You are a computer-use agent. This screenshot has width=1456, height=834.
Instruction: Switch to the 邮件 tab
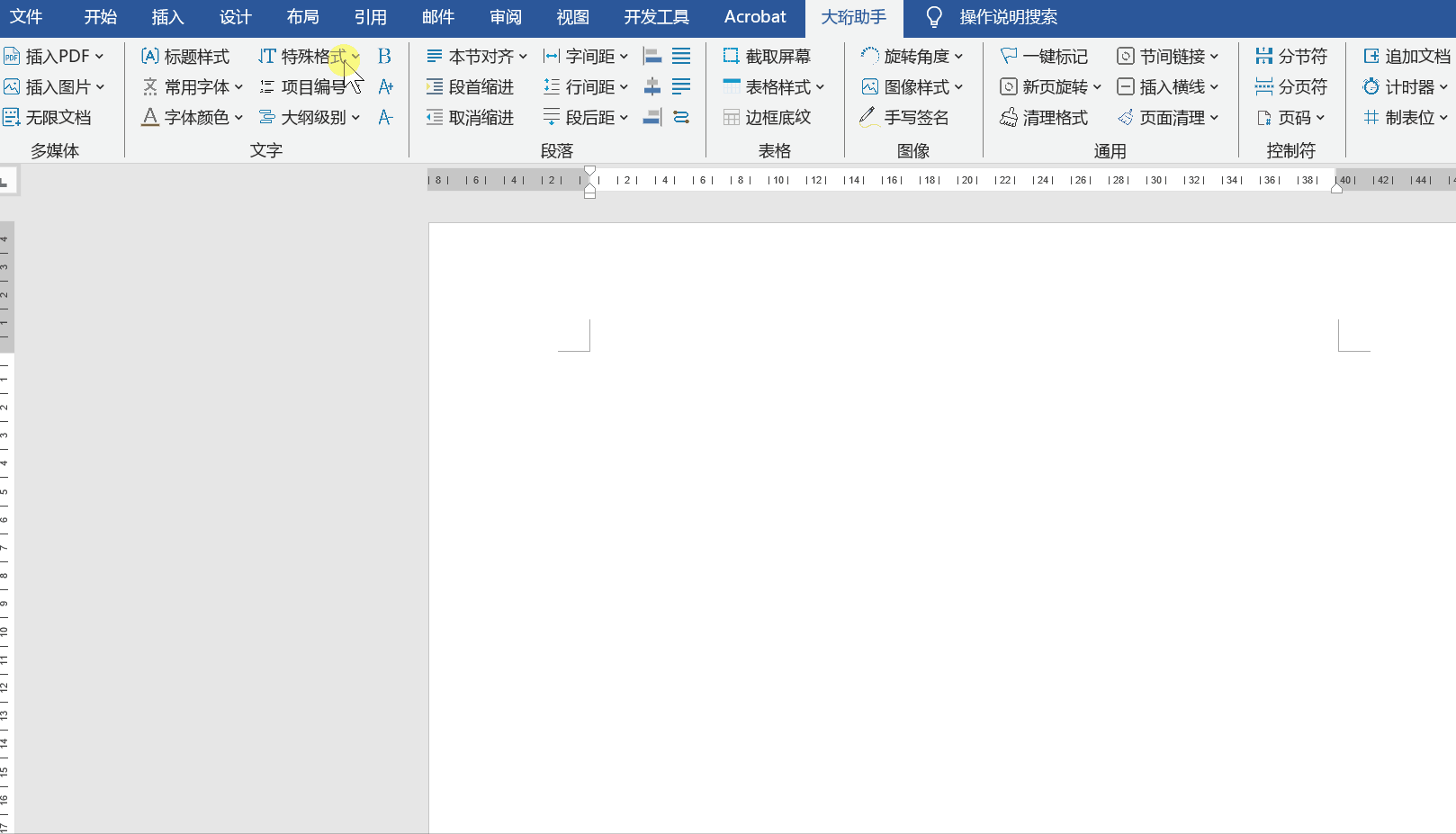[x=438, y=17]
